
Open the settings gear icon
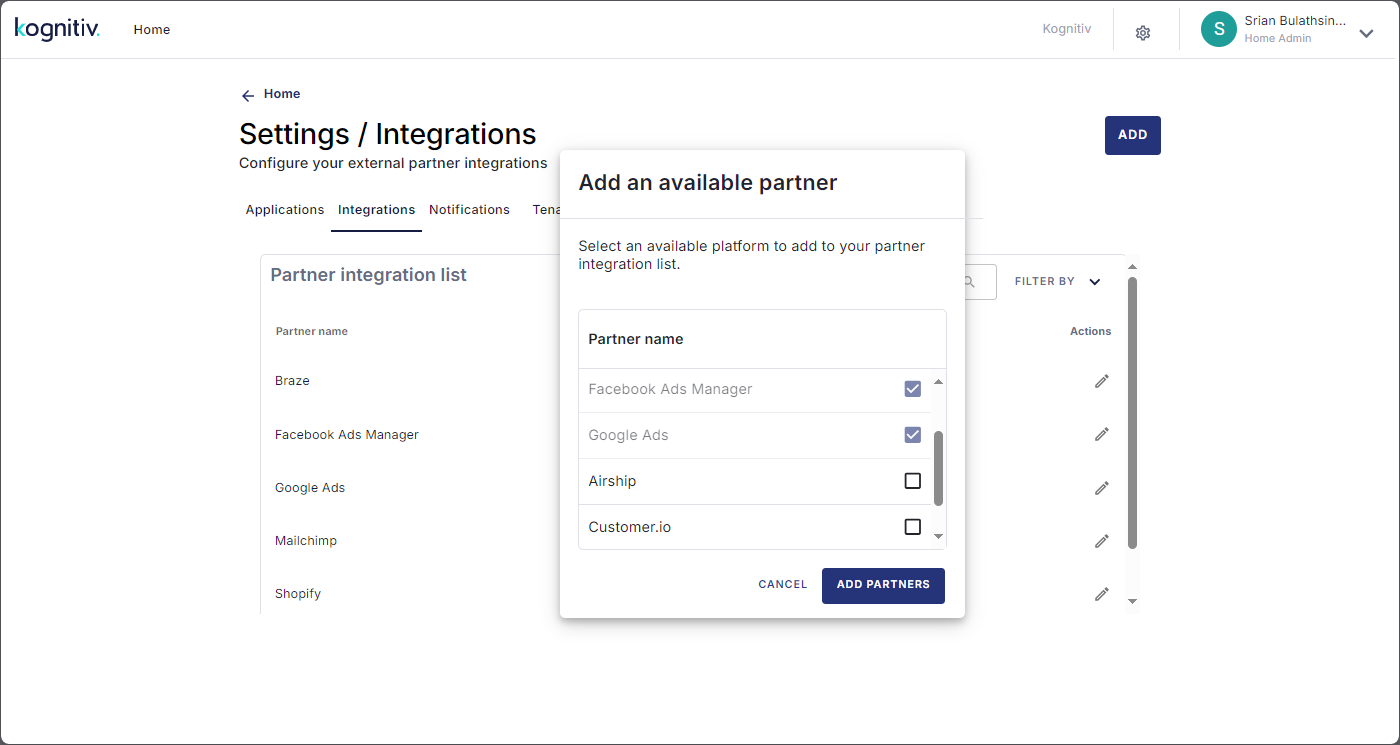(x=1143, y=33)
